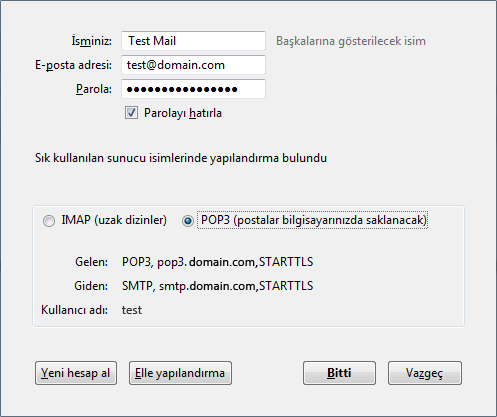Open Elle yapılandırma manual configuration
497x417 pixels.
(180, 373)
